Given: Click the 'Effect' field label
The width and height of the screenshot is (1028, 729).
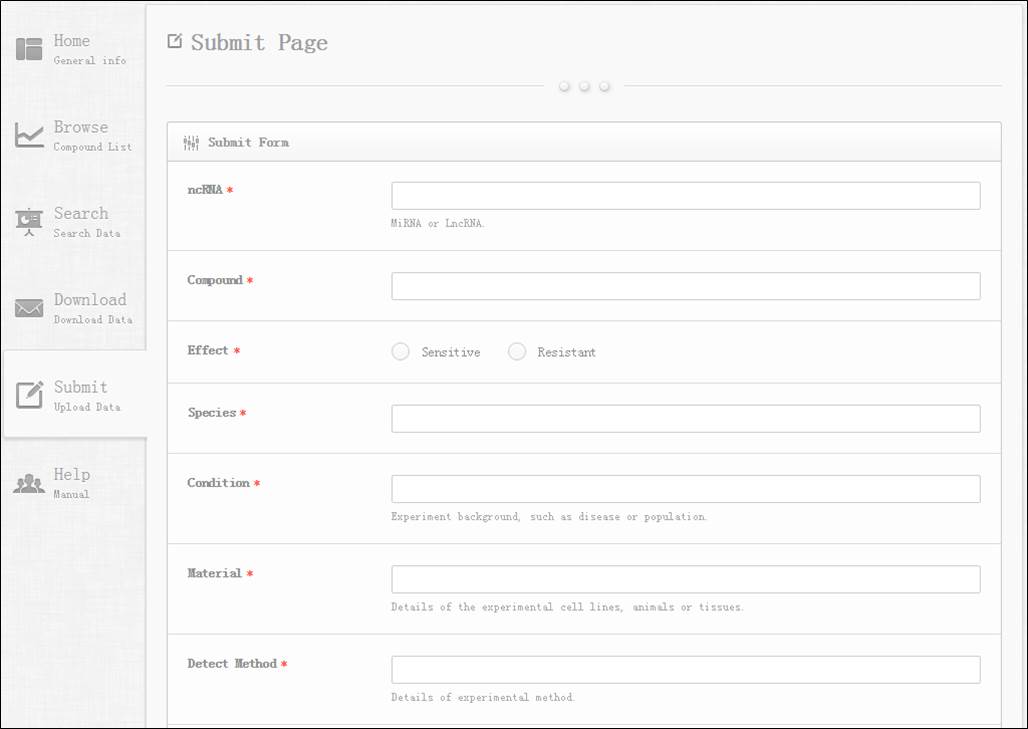Looking at the screenshot, I should tap(208, 351).
